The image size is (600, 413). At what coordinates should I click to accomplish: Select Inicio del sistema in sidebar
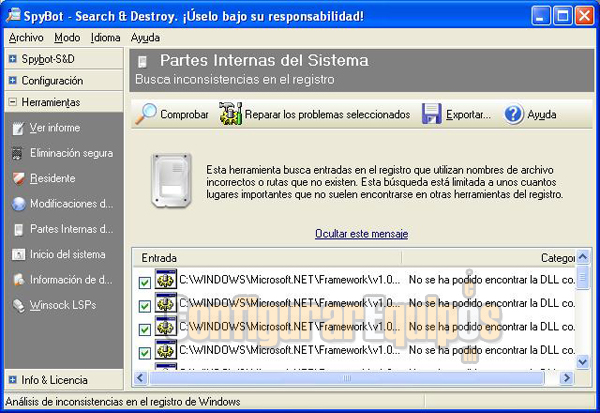pos(67,255)
